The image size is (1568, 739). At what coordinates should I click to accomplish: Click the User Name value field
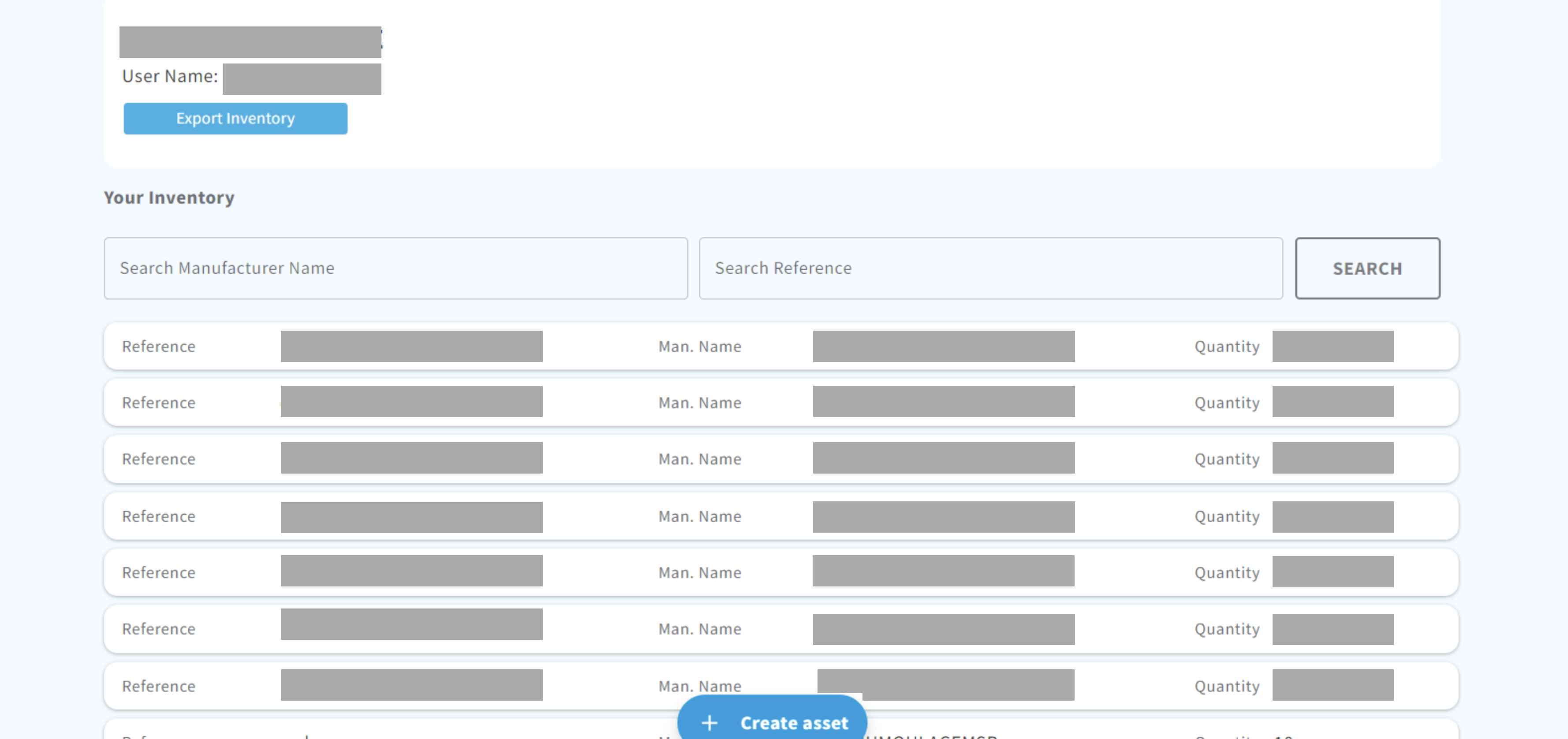[x=301, y=78]
